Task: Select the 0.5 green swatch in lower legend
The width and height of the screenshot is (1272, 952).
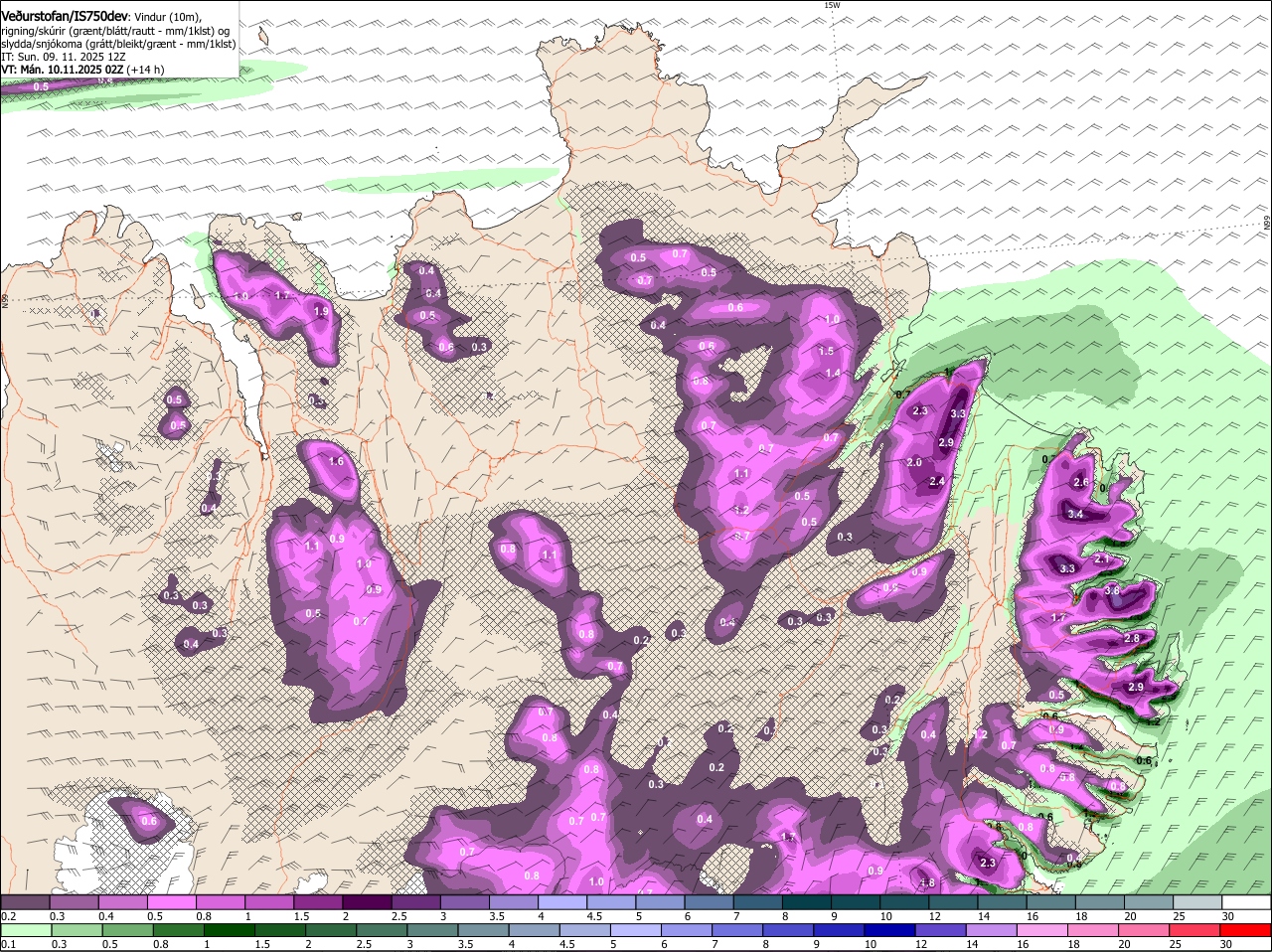Action: point(127,930)
